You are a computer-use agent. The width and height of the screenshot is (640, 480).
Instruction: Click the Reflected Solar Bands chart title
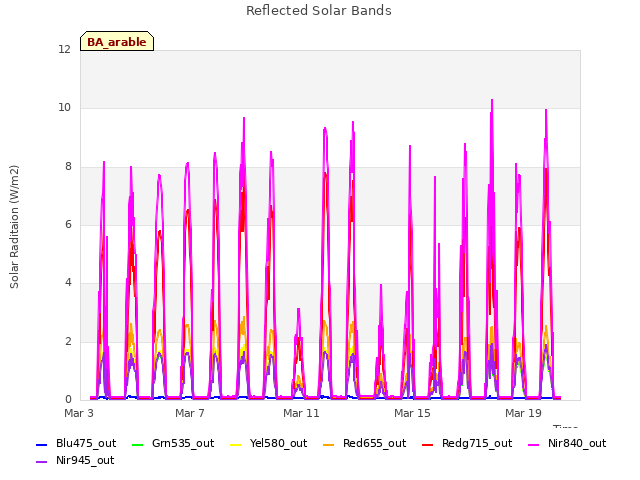pyautogui.click(x=319, y=11)
